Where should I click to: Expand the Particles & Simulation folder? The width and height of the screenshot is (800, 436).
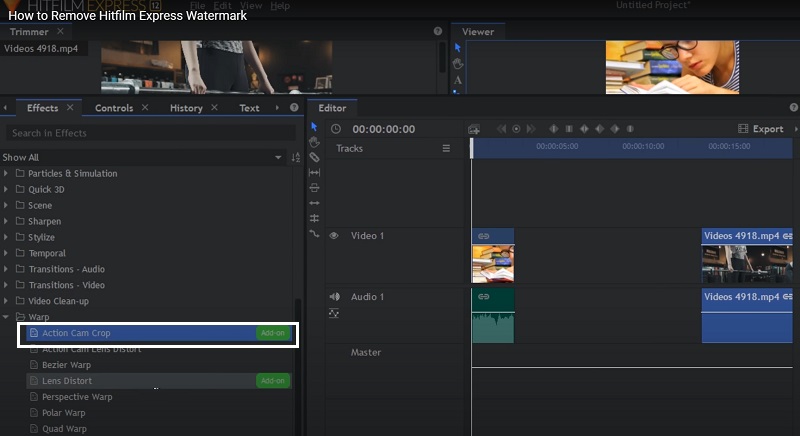[x=7, y=174]
